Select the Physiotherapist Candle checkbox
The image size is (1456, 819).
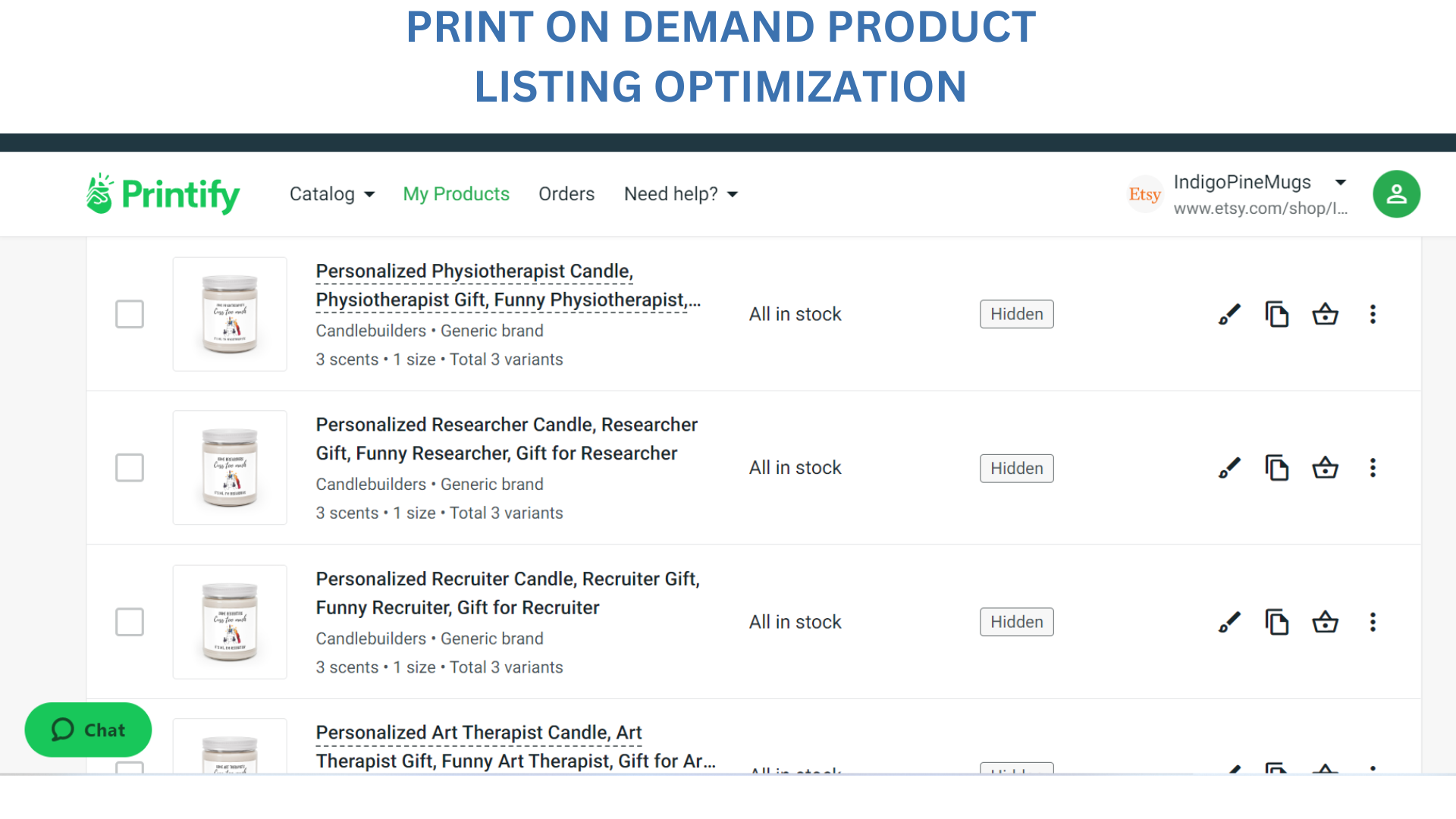point(130,314)
